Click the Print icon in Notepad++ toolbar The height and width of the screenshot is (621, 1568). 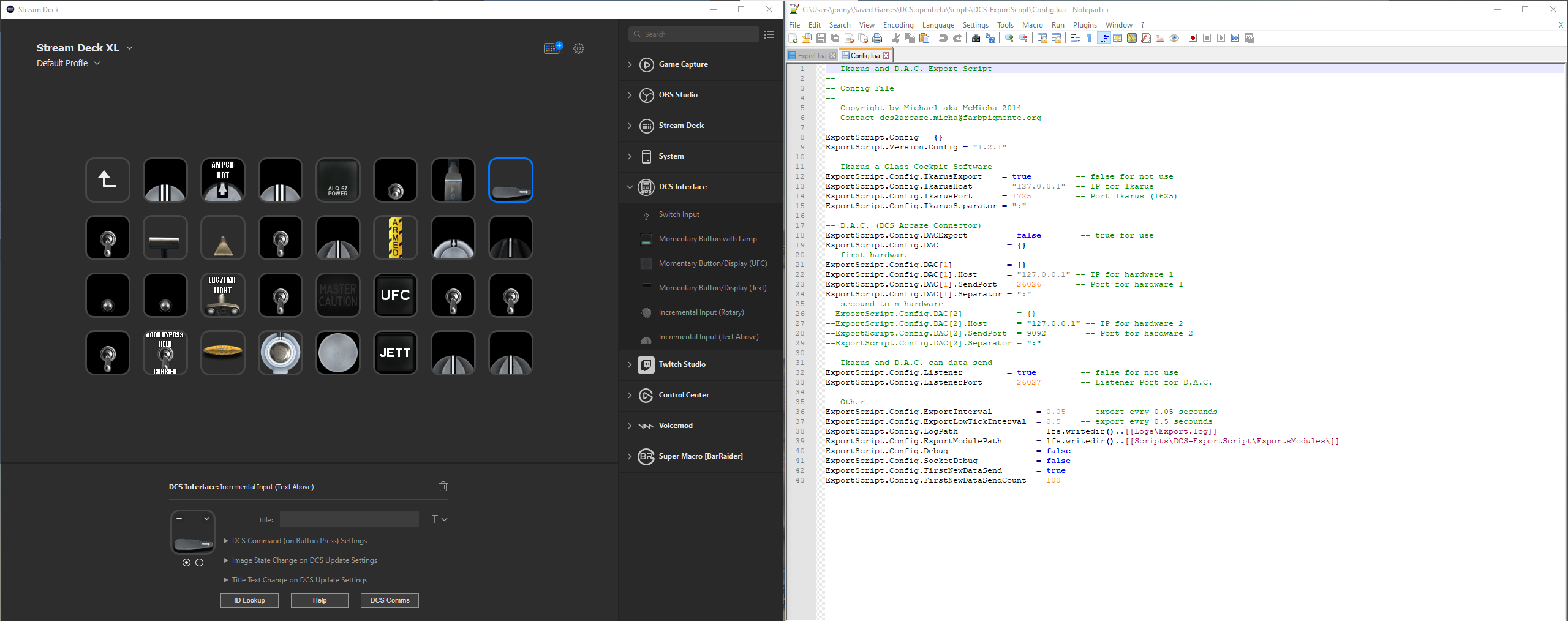[x=877, y=38]
